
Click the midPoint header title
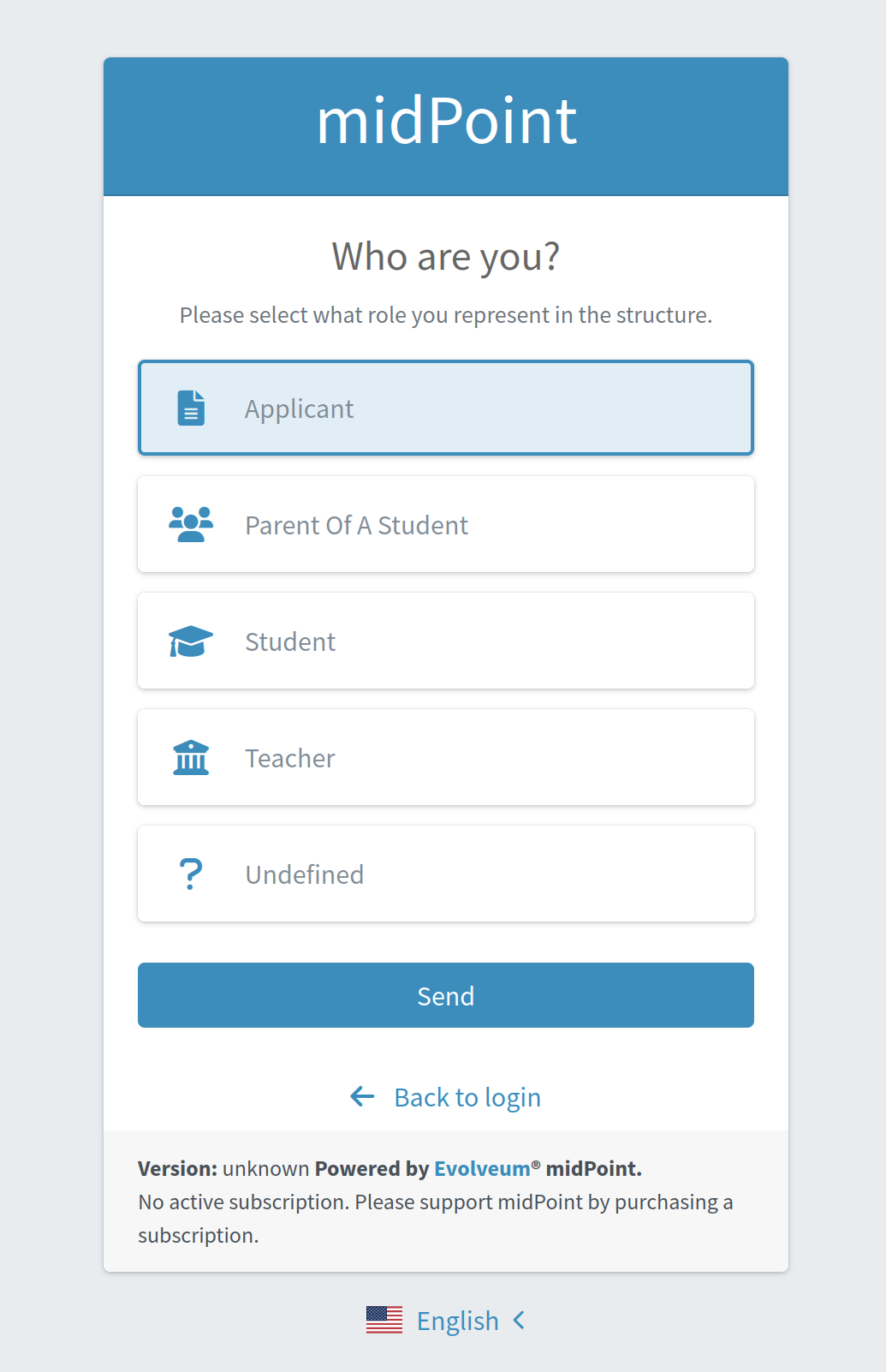pos(446,122)
